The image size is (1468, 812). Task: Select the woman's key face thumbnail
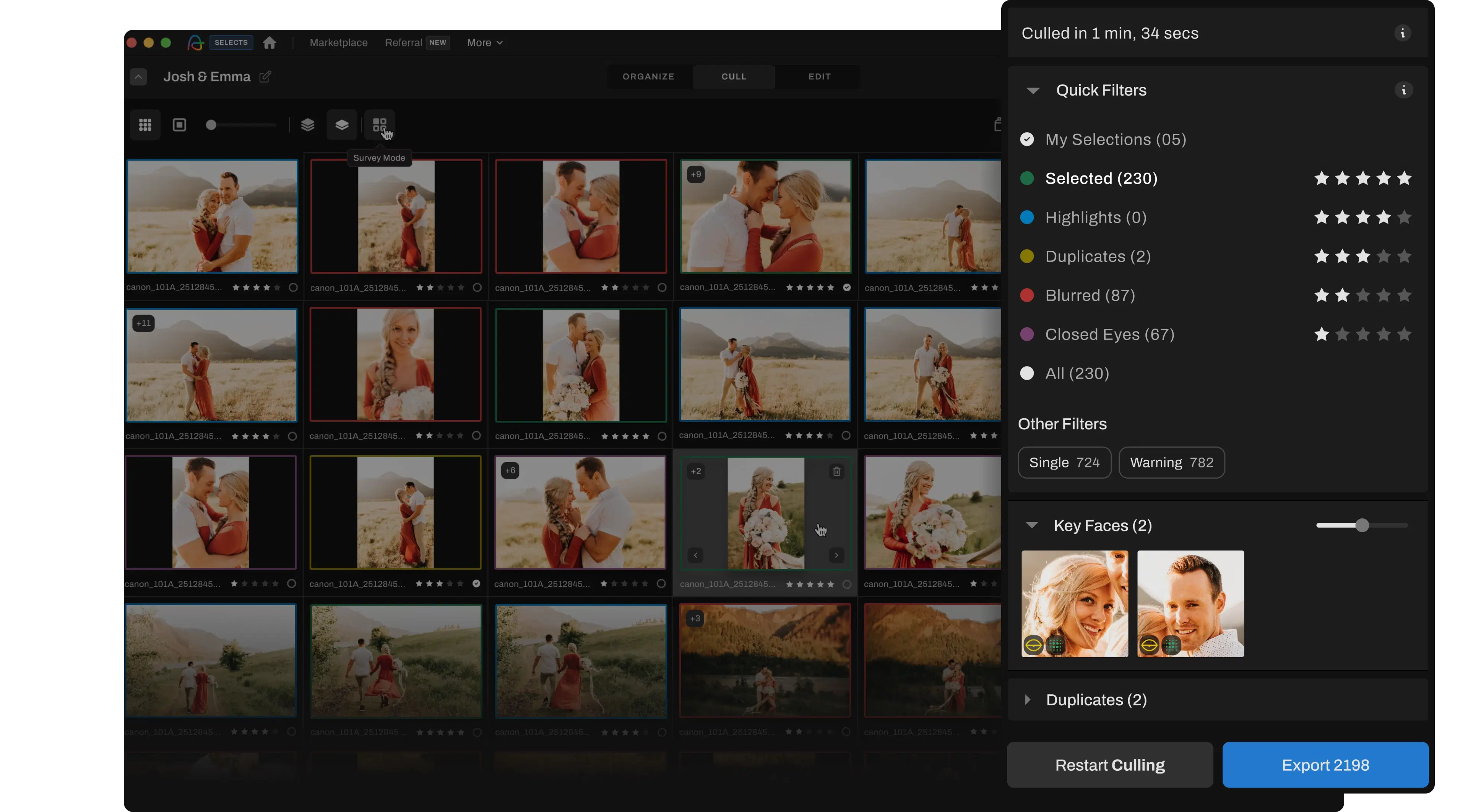pyautogui.click(x=1074, y=603)
